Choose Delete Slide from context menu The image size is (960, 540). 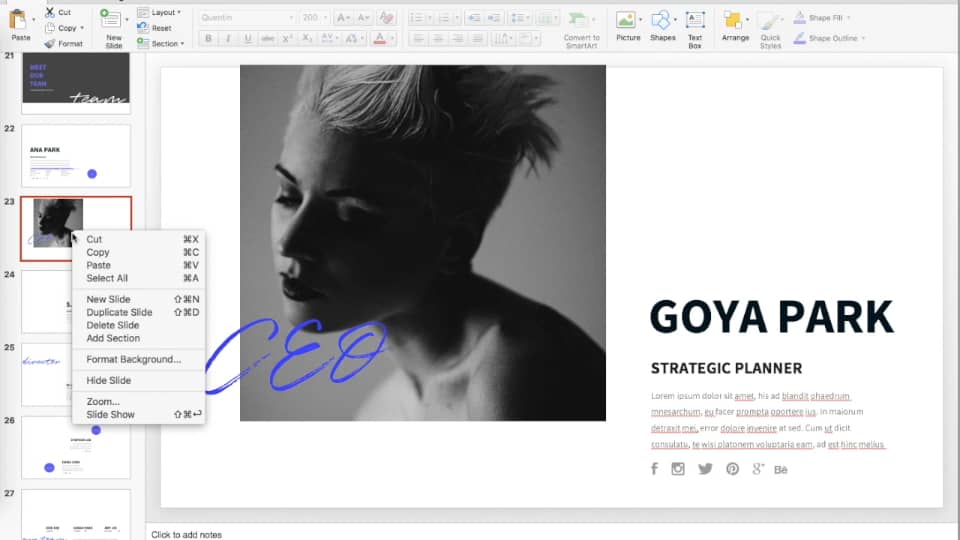point(138,325)
